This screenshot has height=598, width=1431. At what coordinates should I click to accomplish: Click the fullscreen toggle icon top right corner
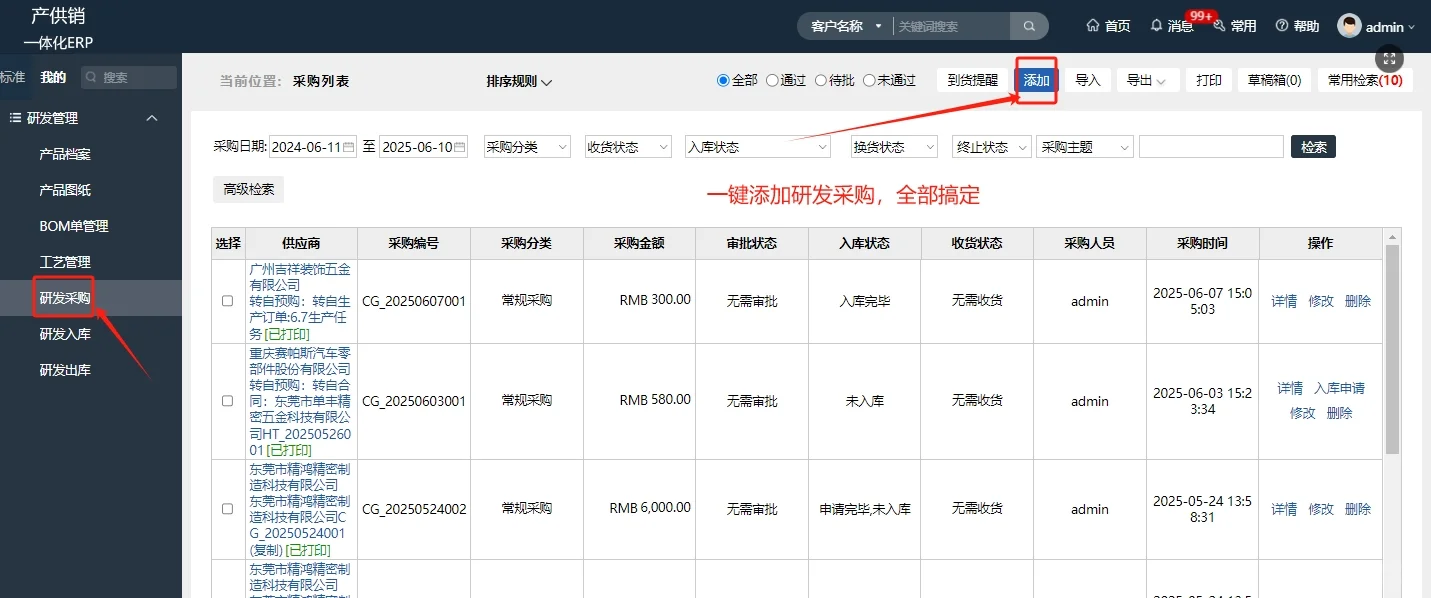1389,58
